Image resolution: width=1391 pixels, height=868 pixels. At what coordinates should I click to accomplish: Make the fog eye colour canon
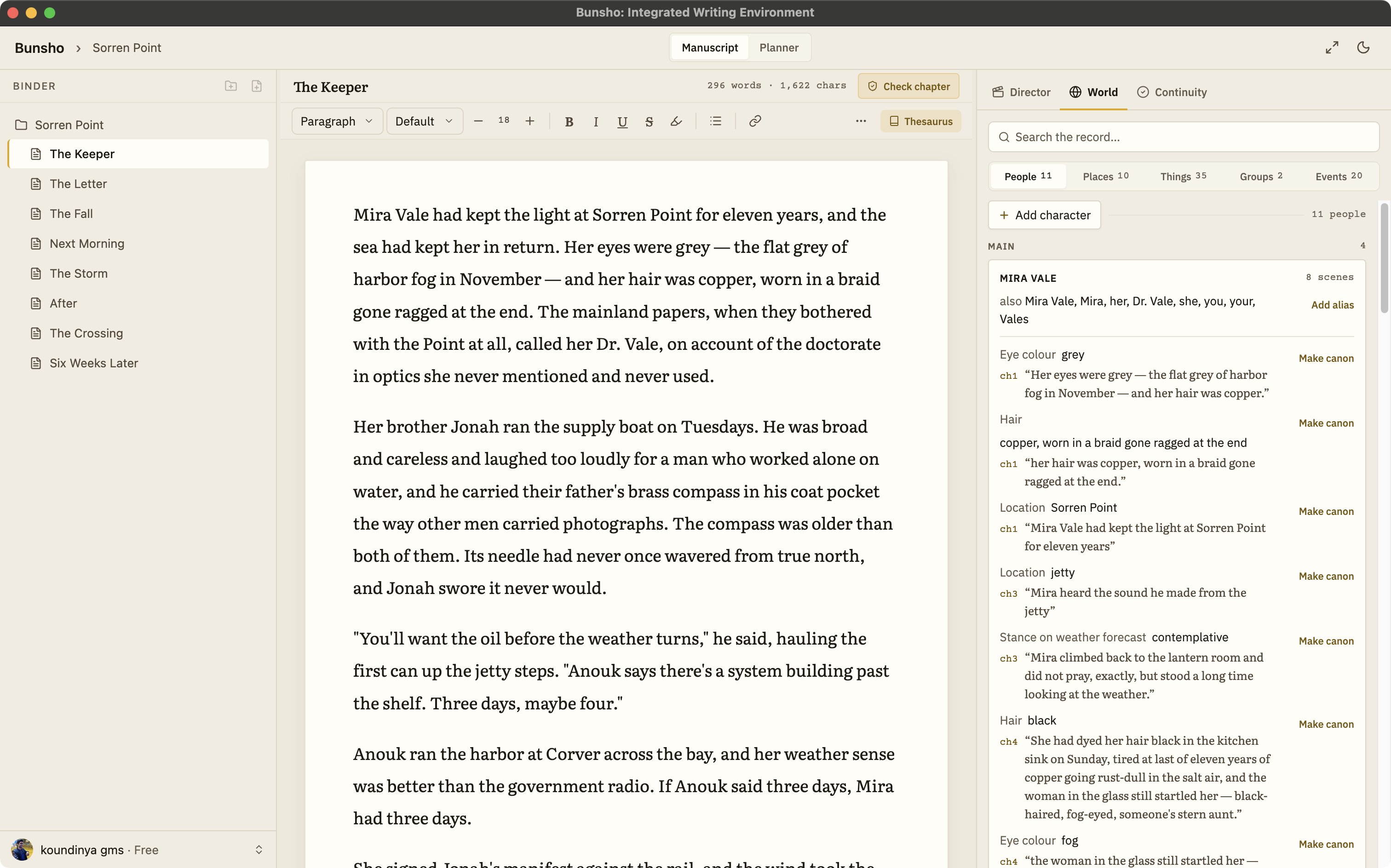(x=1326, y=845)
